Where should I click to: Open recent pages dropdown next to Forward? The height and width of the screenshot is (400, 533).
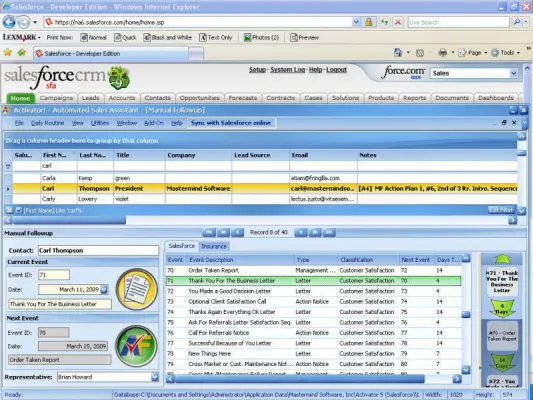(x=35, y=23)
